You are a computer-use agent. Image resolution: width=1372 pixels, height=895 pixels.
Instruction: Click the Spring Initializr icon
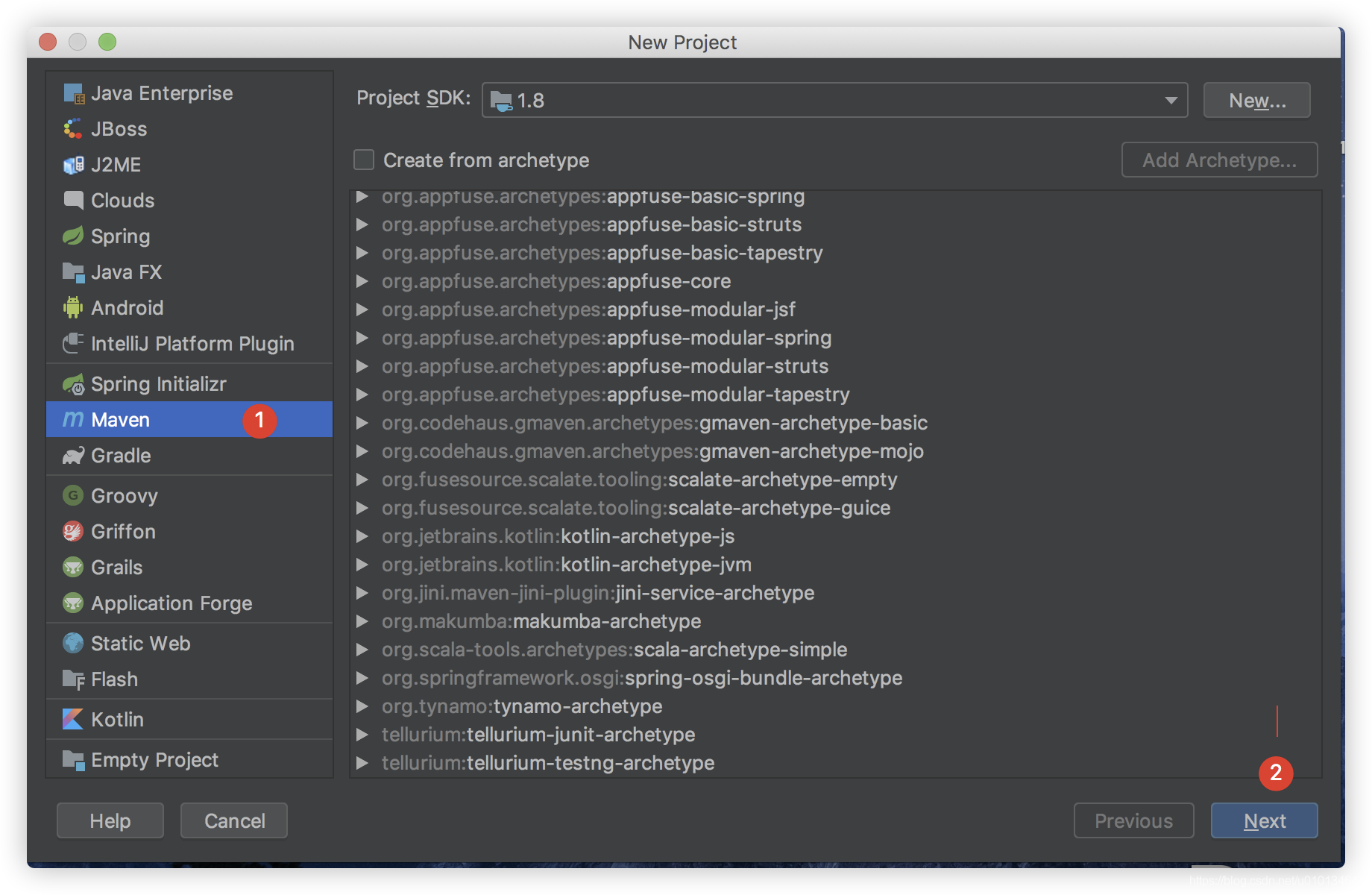coord(73,384)
